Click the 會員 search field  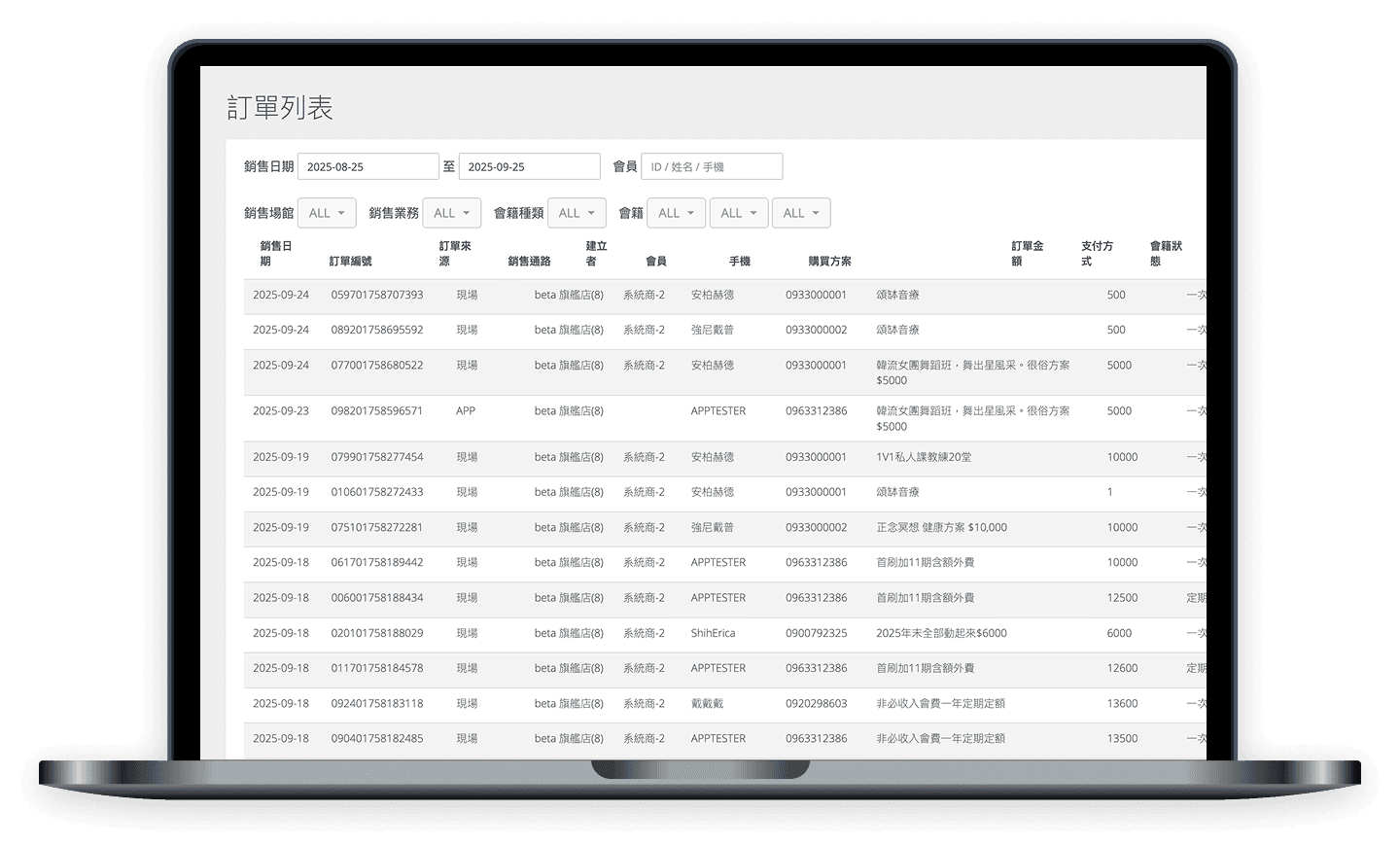coord(711,165)
